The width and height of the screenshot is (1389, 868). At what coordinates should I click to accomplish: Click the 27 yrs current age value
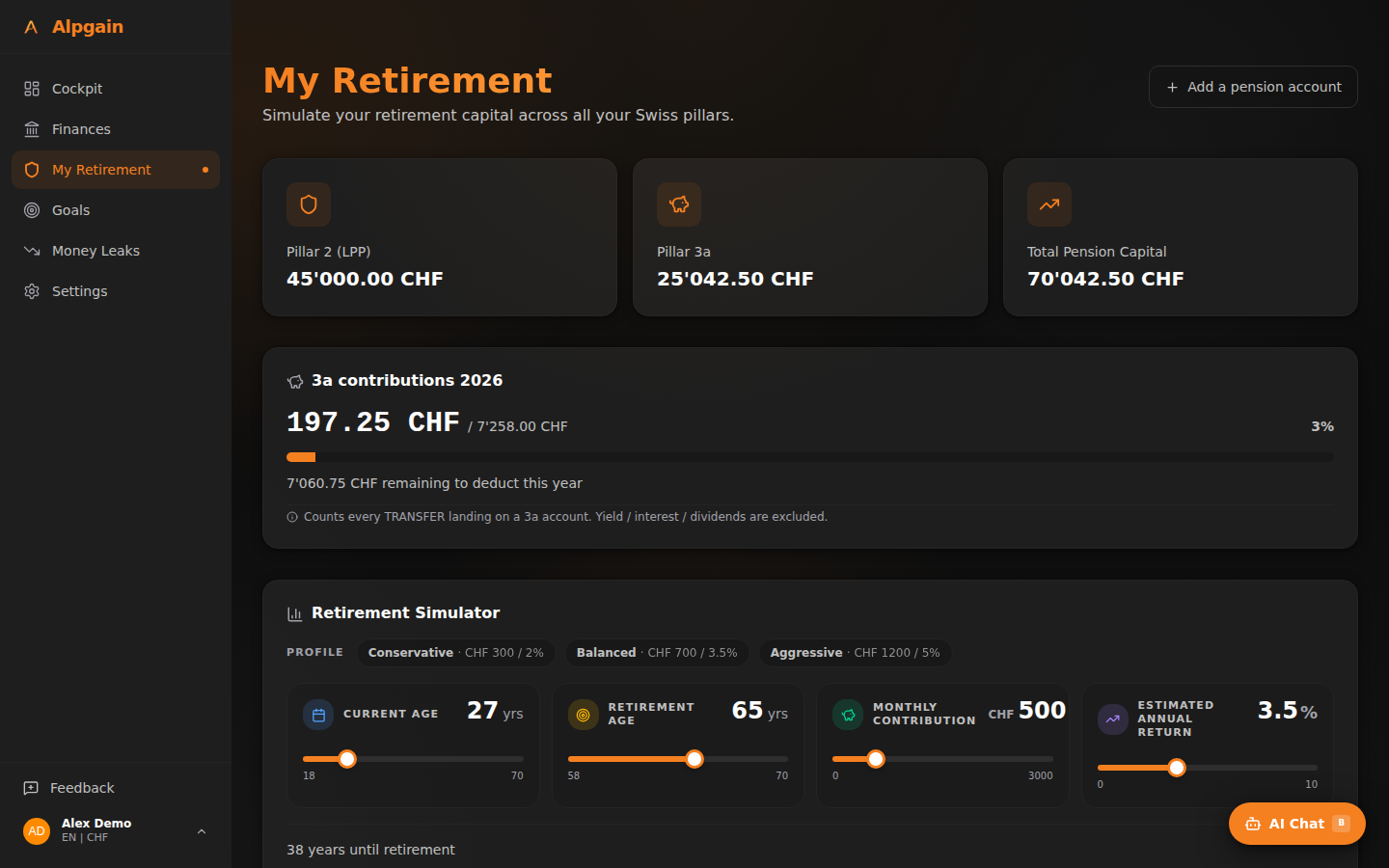[495, 711]
